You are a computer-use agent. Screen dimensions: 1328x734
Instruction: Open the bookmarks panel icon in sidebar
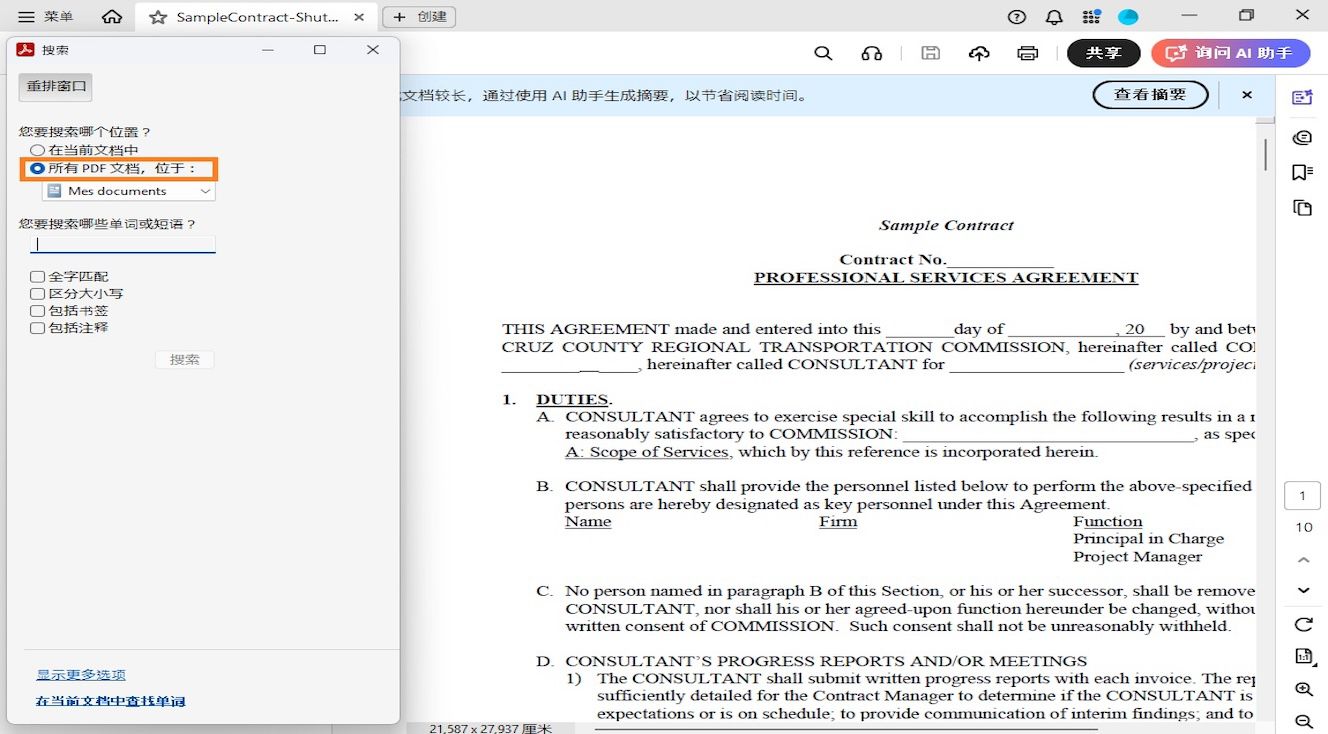(1302, 172)
